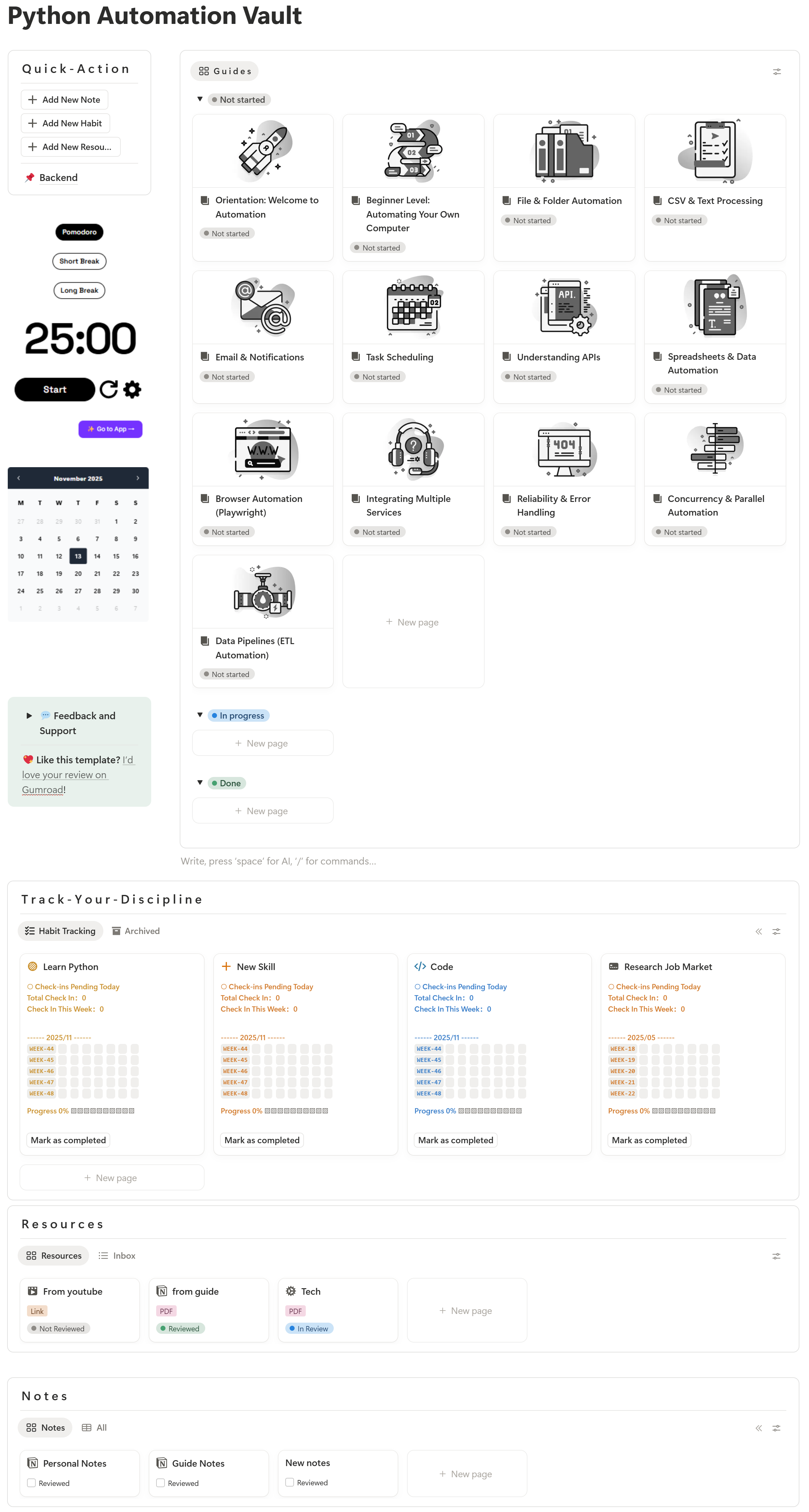
Task: Click the plus icon on Add New Note
Action: click(x=33, y=100)
